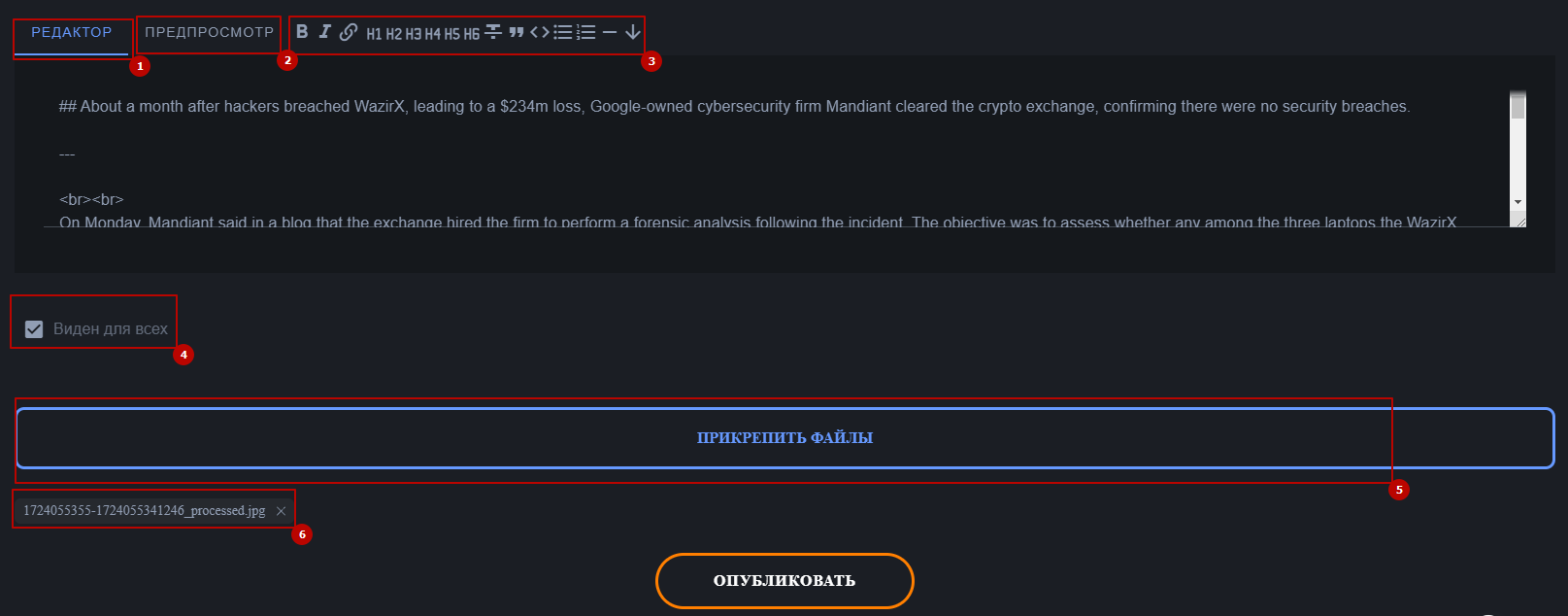Insert a code block

pyautogui.click(x=539, y=32)
